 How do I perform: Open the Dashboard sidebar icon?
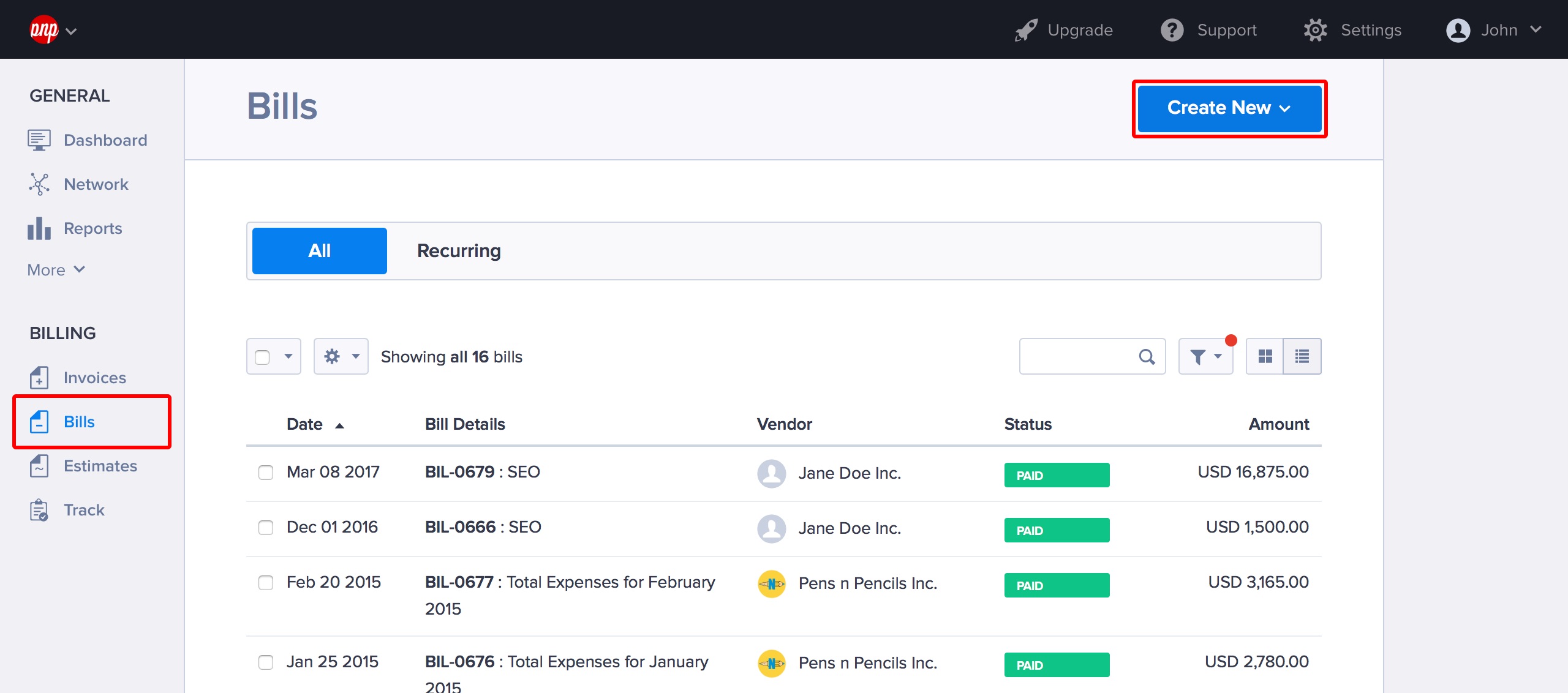pyautogui.click(x=39, y=140)
